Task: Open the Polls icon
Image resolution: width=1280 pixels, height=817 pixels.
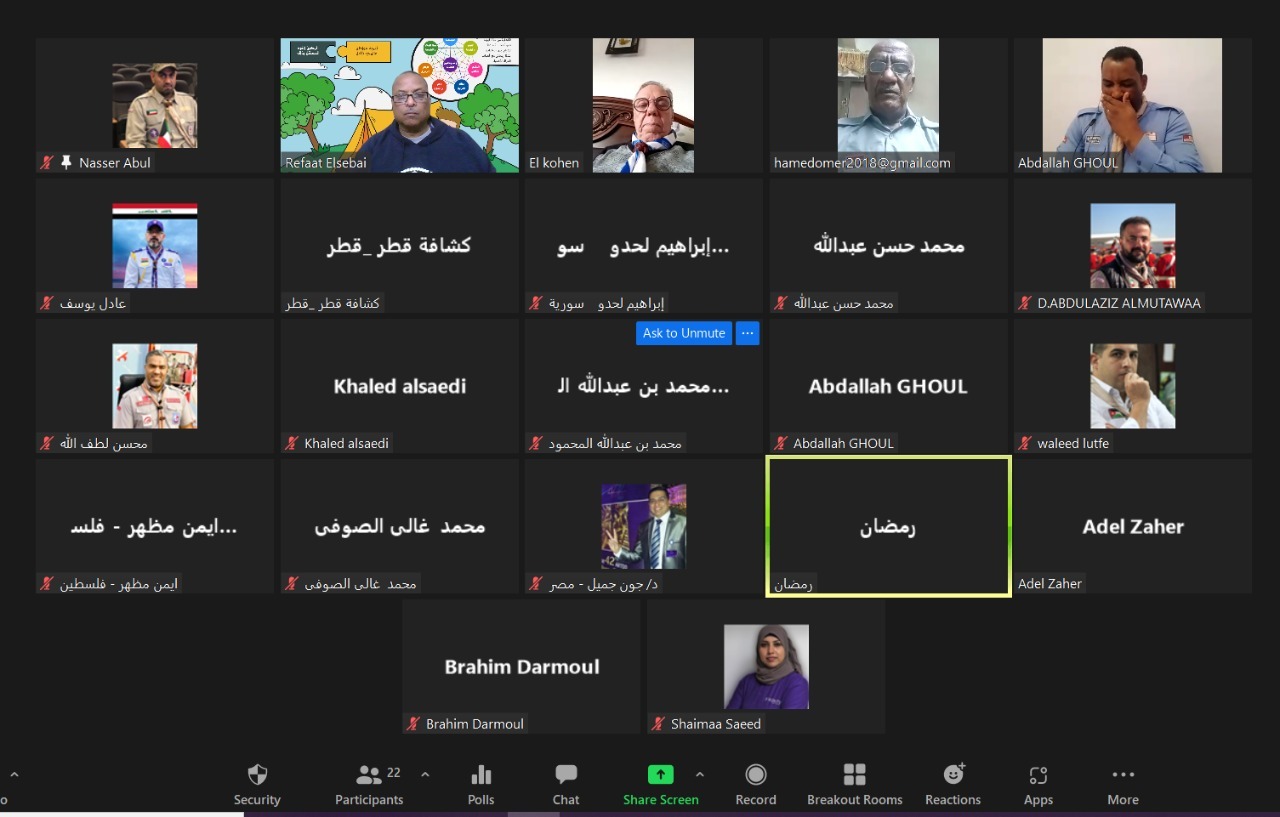Action: coord(481,776)
